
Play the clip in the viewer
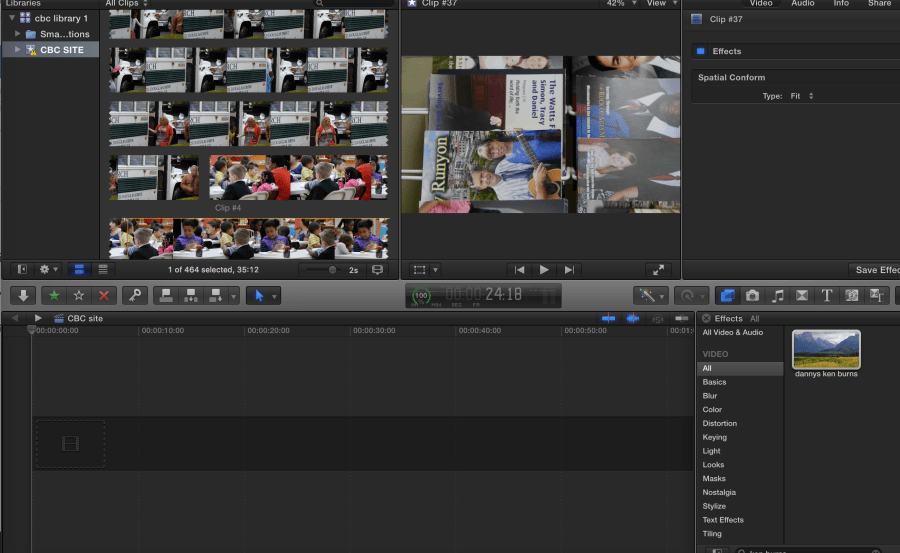tap(544, 270)
